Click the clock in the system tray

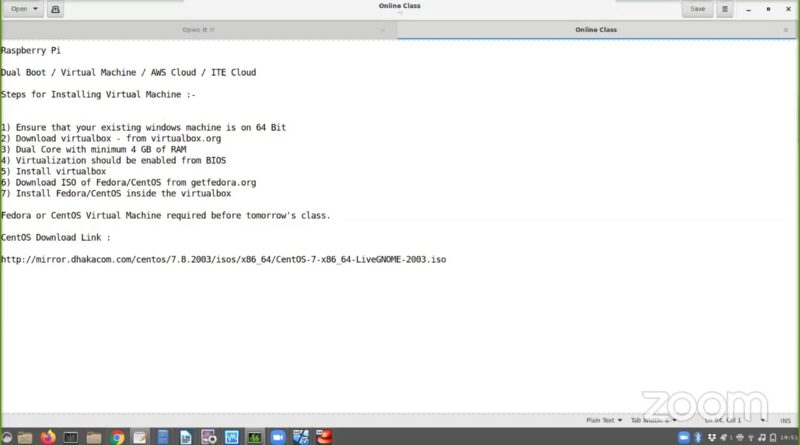pos(788,437)
